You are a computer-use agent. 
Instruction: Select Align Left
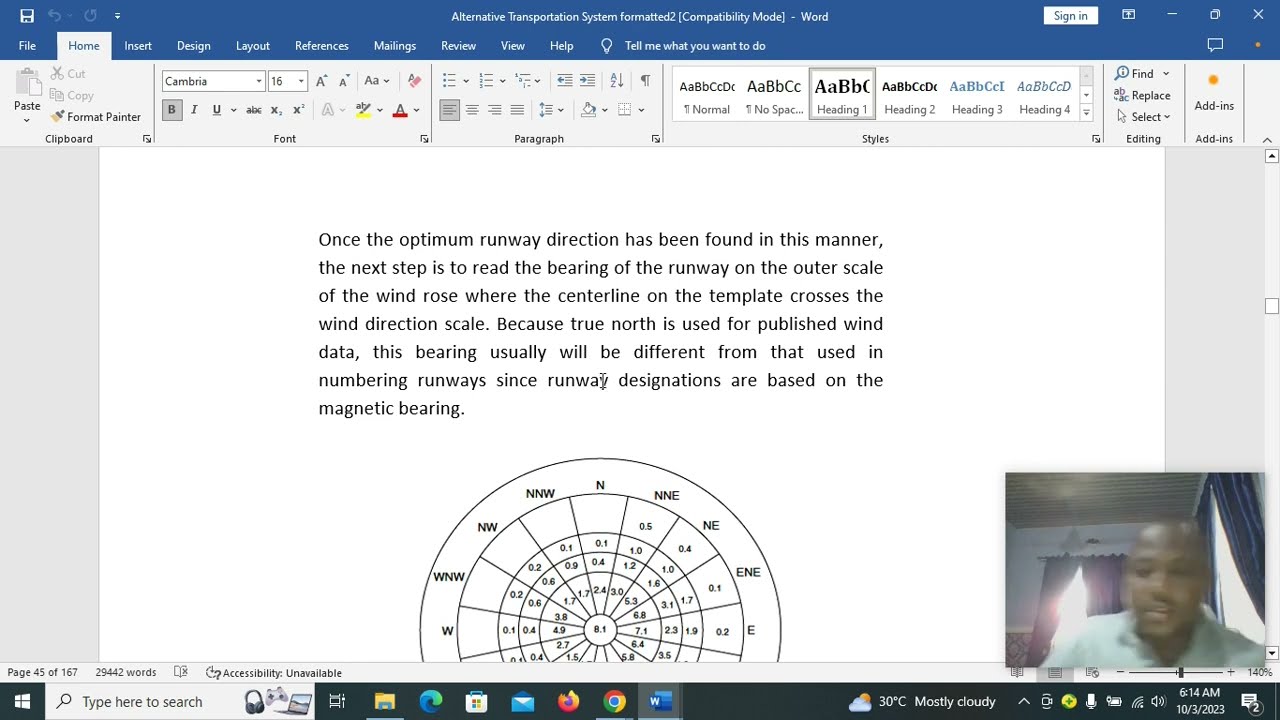tap(450, 110)
